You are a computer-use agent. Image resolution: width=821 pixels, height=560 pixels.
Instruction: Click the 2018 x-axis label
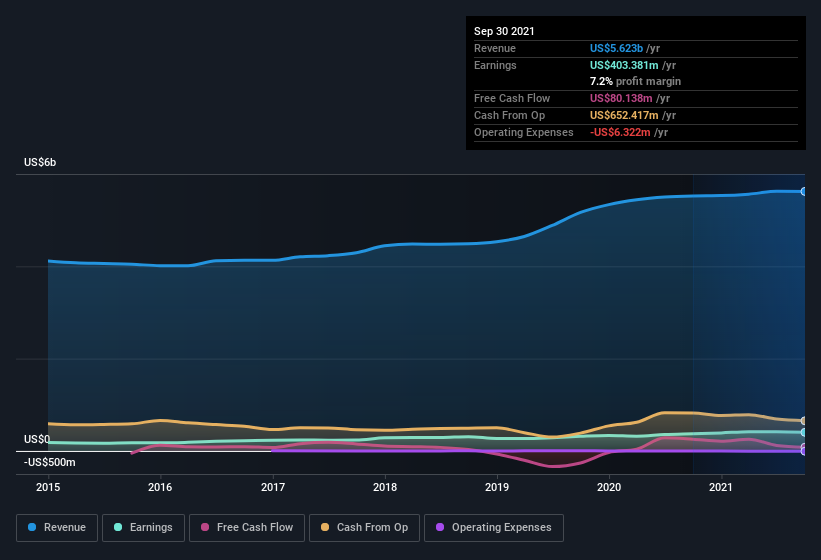(x=385, y=487)
